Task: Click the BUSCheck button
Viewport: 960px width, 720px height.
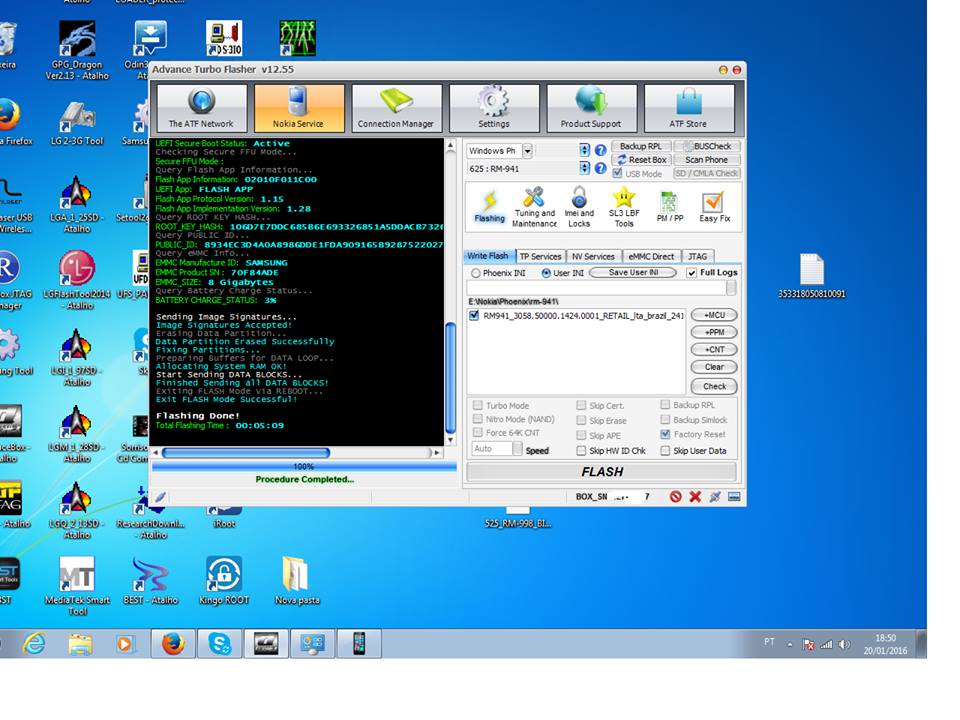Action: 707,146
